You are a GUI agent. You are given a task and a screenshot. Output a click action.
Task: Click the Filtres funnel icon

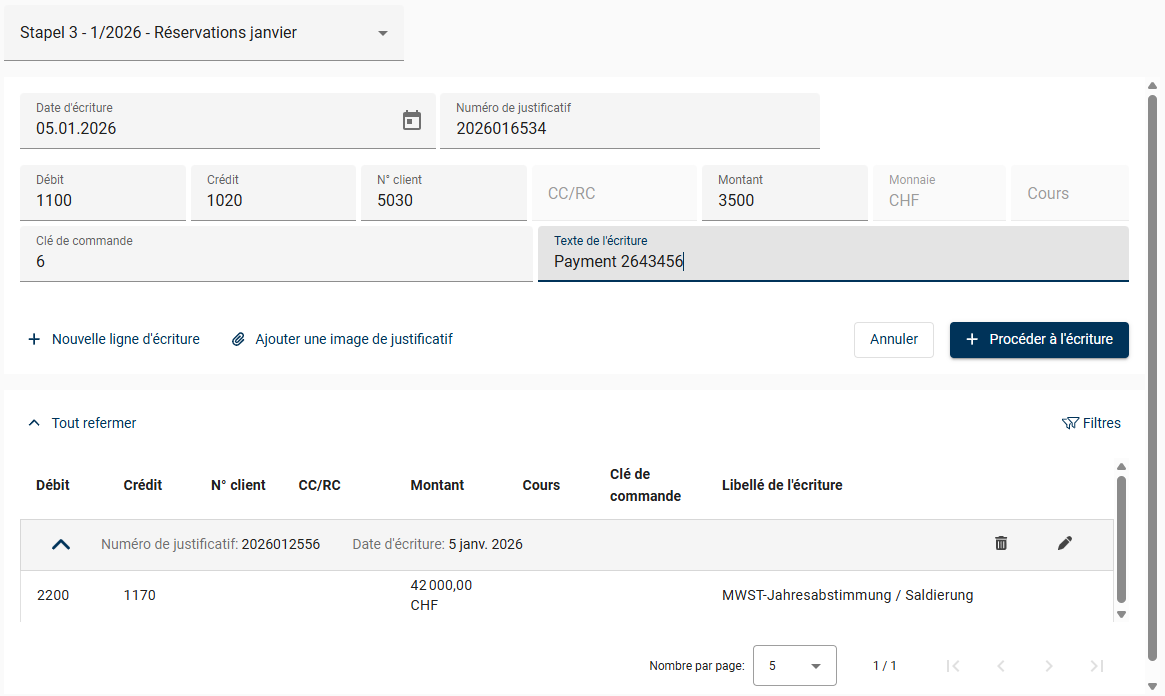1070,423
